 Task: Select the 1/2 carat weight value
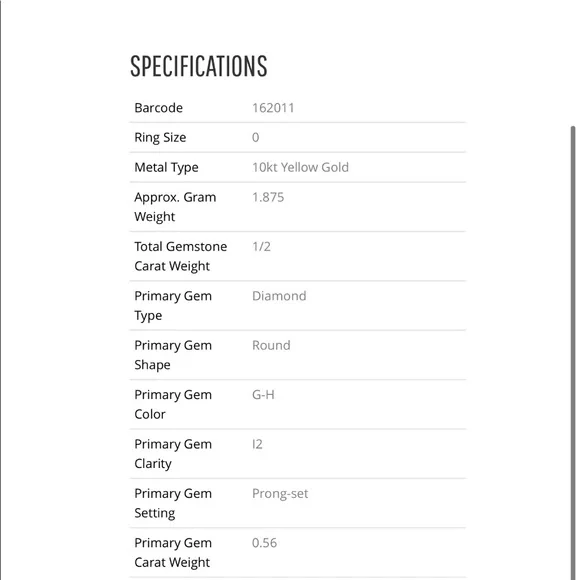(x=261, y=247)
